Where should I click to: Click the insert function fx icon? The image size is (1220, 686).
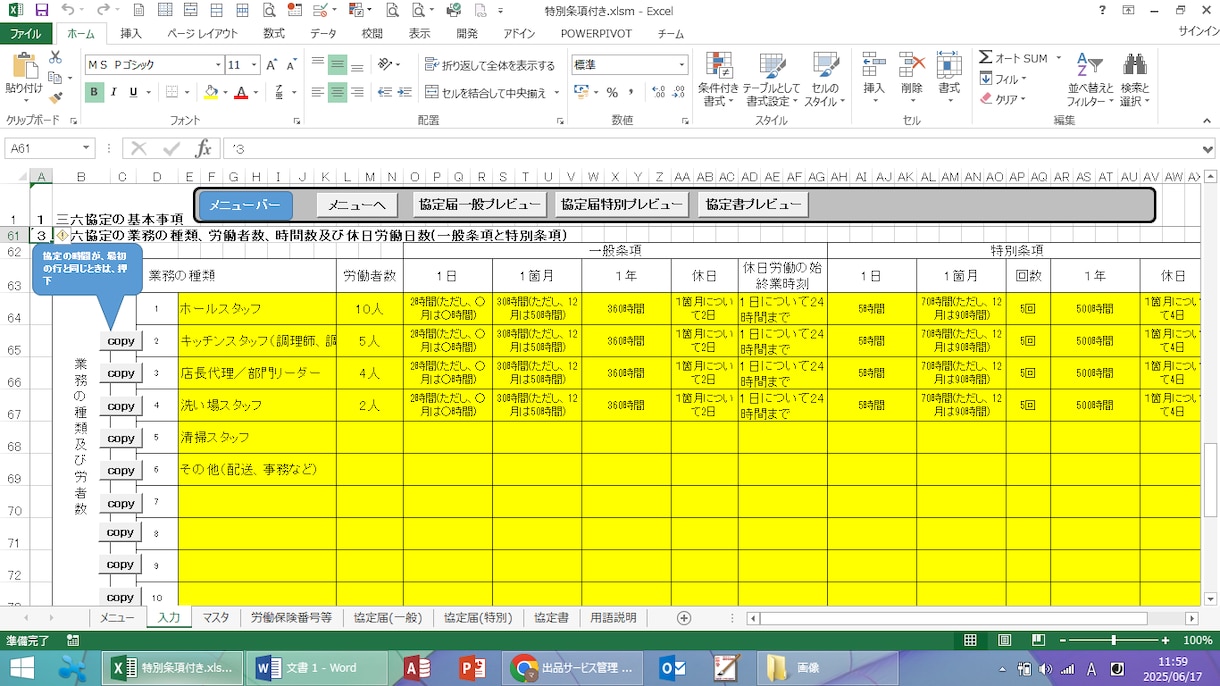pyautogui.click(x=203, y=149)
